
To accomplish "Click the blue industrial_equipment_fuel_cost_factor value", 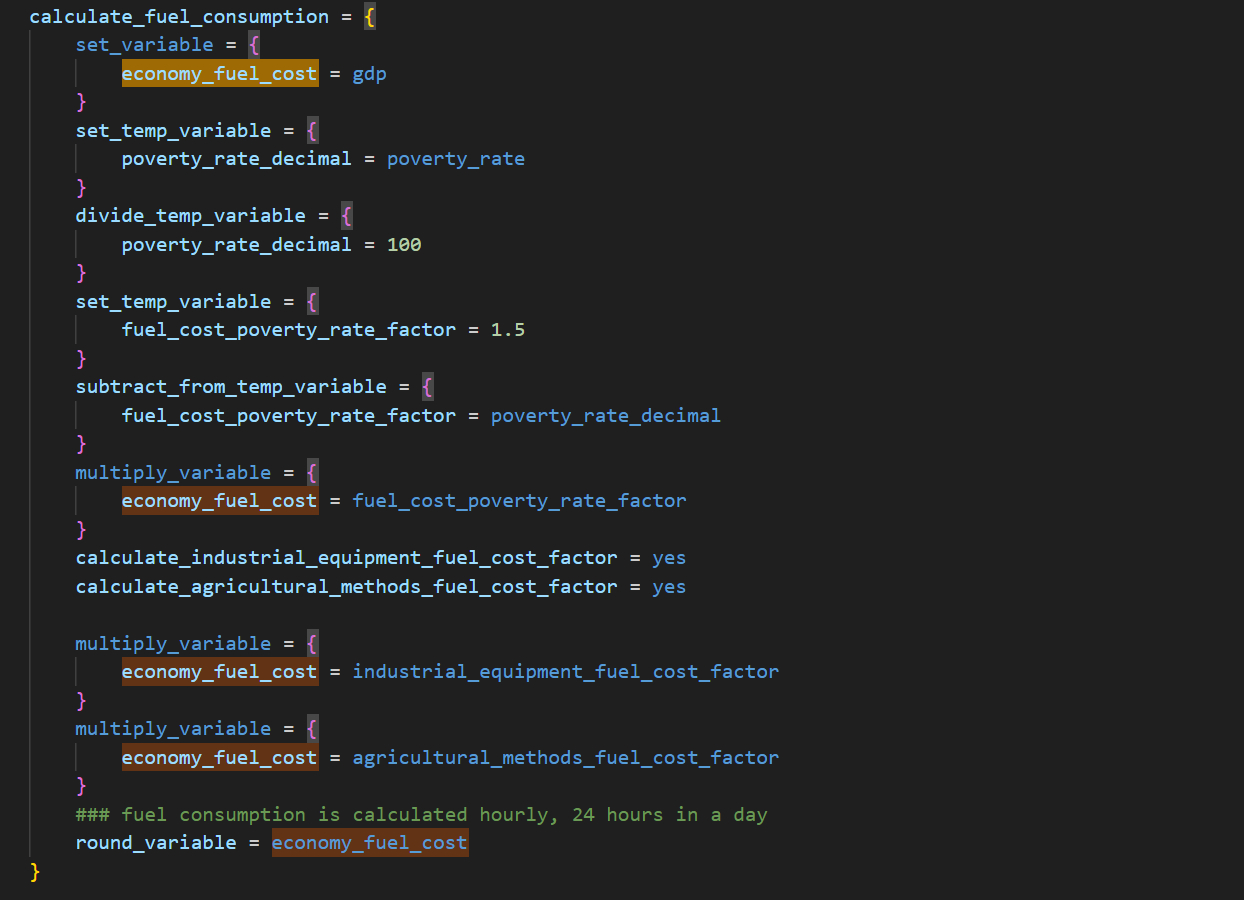I will (x=566, y=672).
